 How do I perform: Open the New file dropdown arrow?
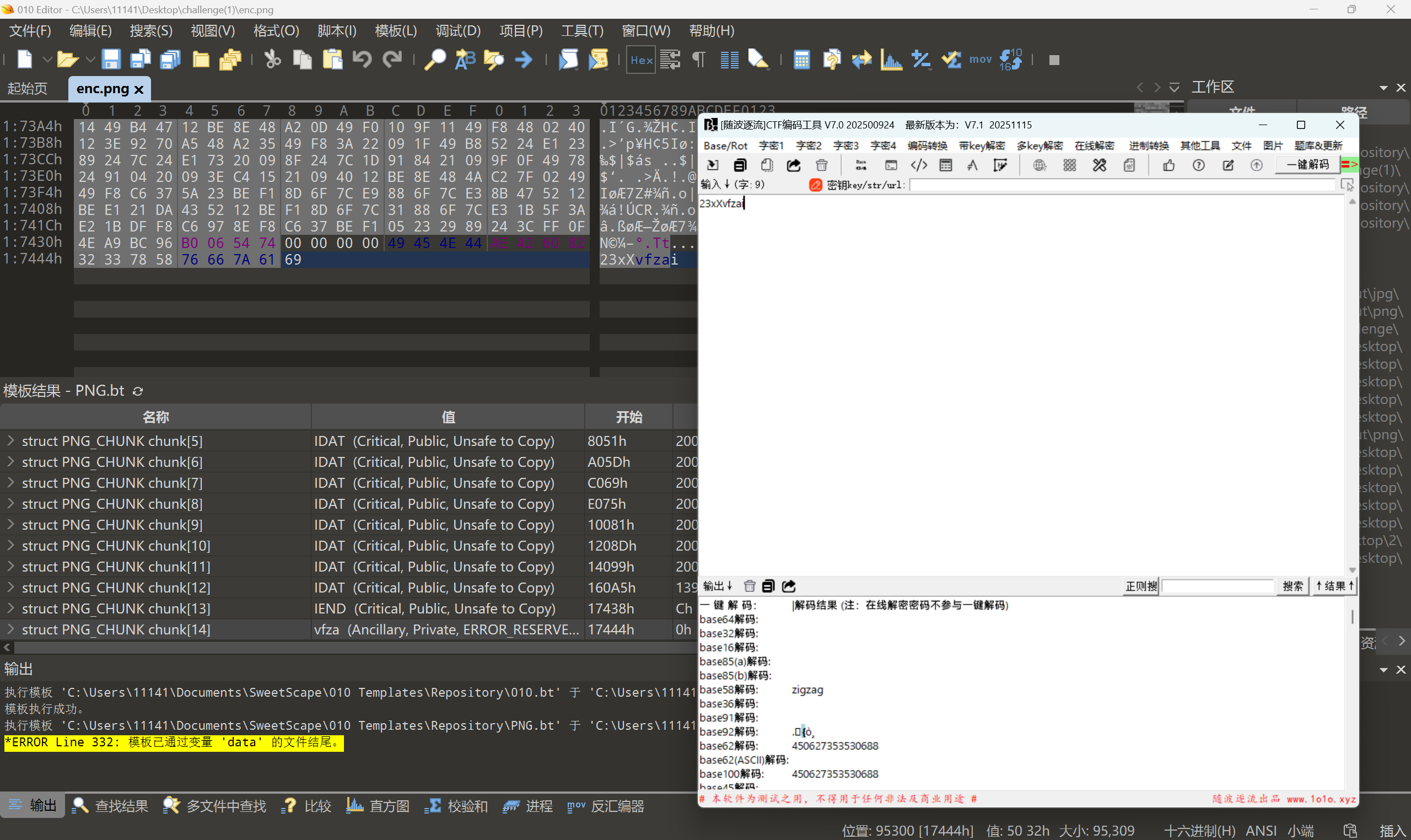(x=47, y=60)
